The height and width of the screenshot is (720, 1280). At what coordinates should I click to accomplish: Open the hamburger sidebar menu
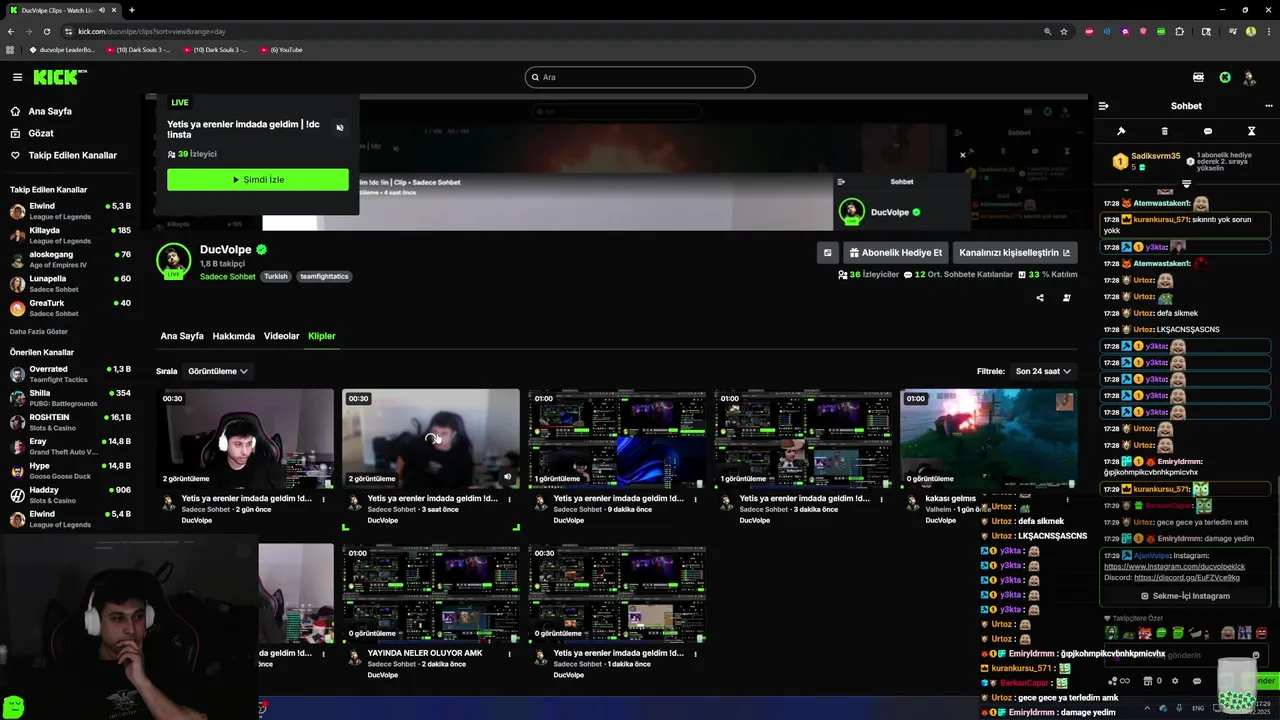tap(17, 77)
